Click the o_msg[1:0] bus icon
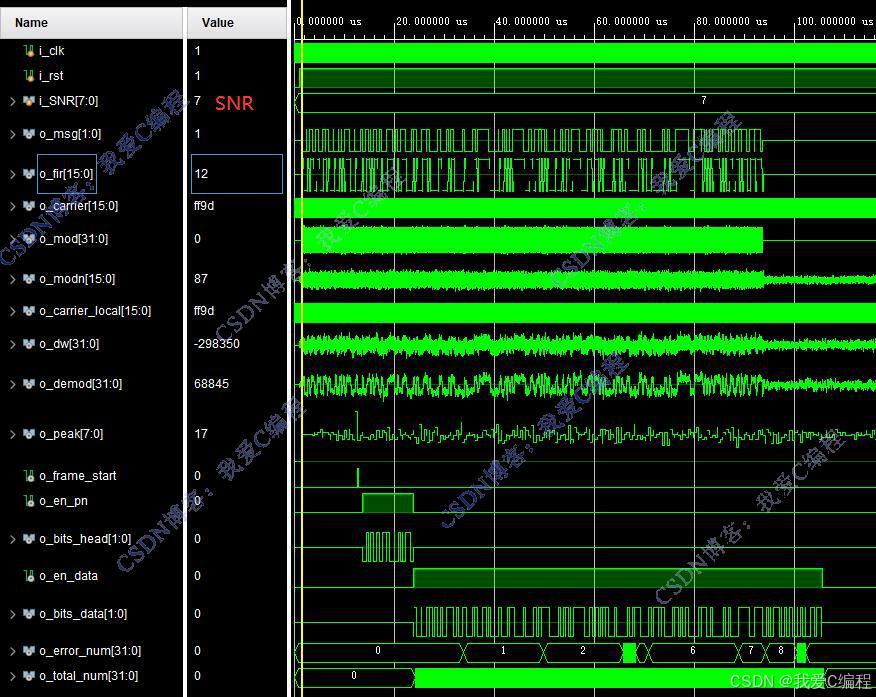Screen dimensions: 876x697 point(28,133)
